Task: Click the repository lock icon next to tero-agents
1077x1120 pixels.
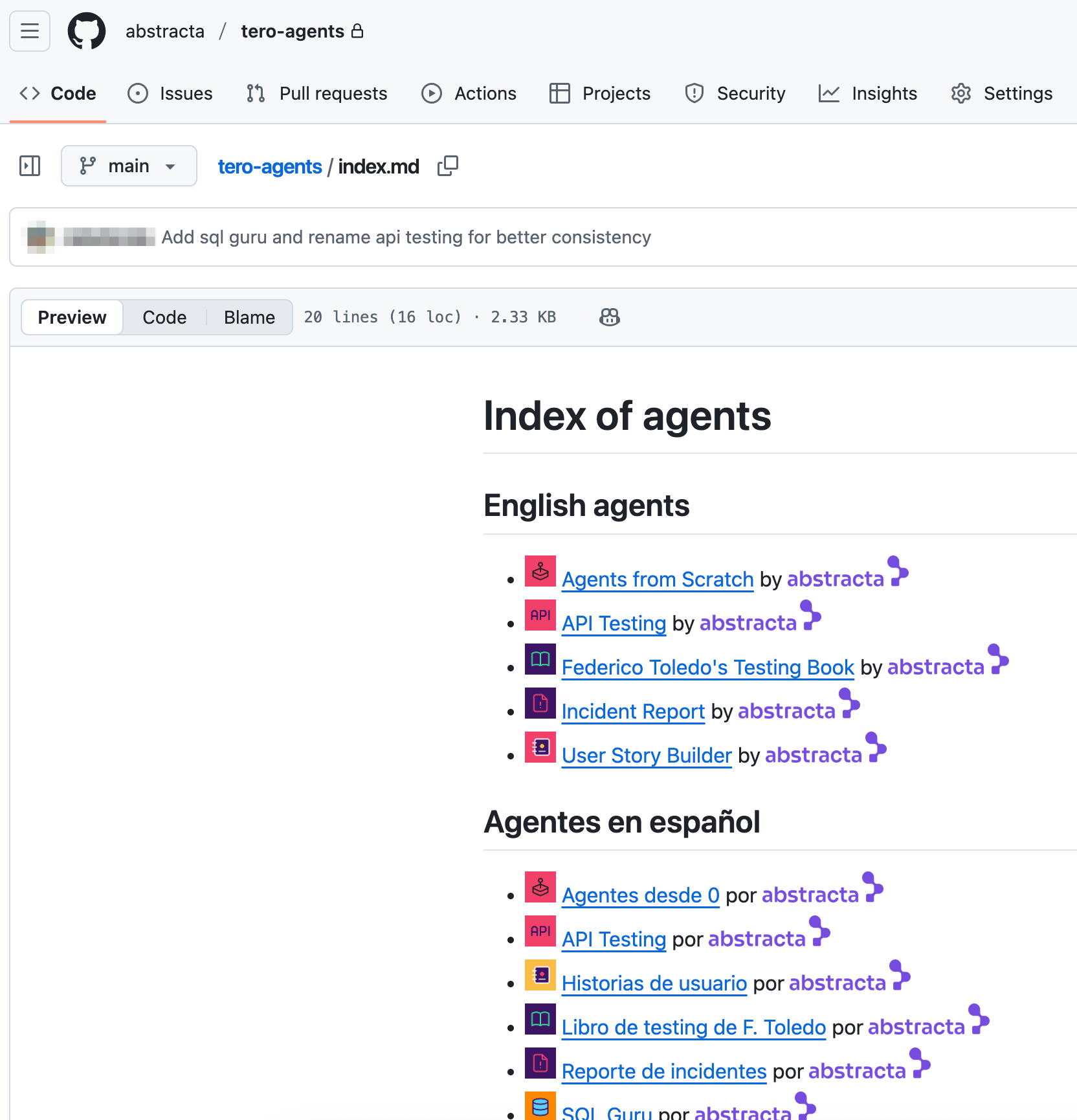Action: point(358,31)
